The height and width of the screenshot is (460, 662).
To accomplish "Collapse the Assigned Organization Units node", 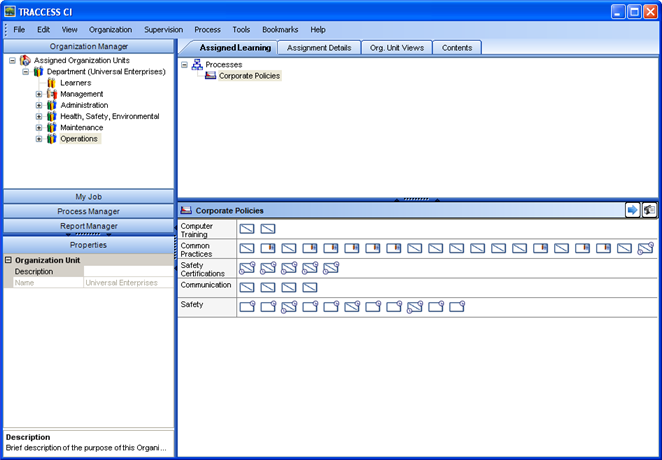I will click(x=13, y=60).
